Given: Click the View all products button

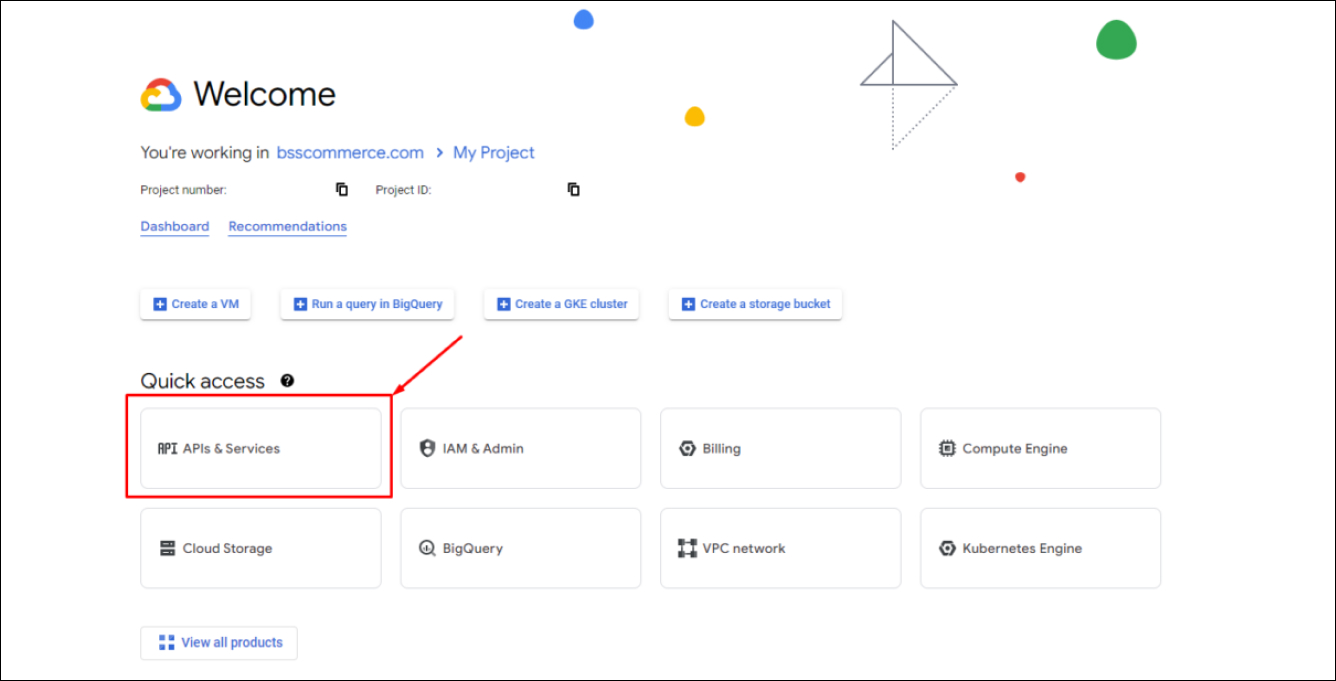Looking at the screenshot, I should click(219, 642).
